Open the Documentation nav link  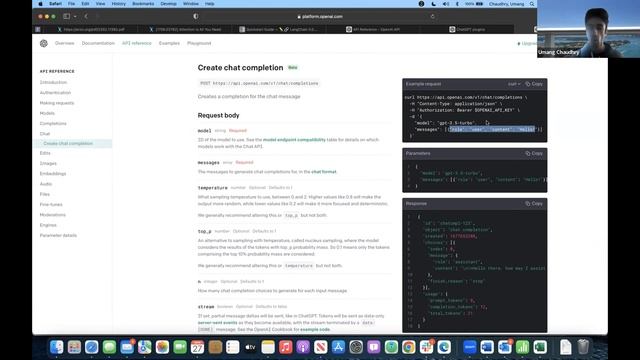click(98, 43)
